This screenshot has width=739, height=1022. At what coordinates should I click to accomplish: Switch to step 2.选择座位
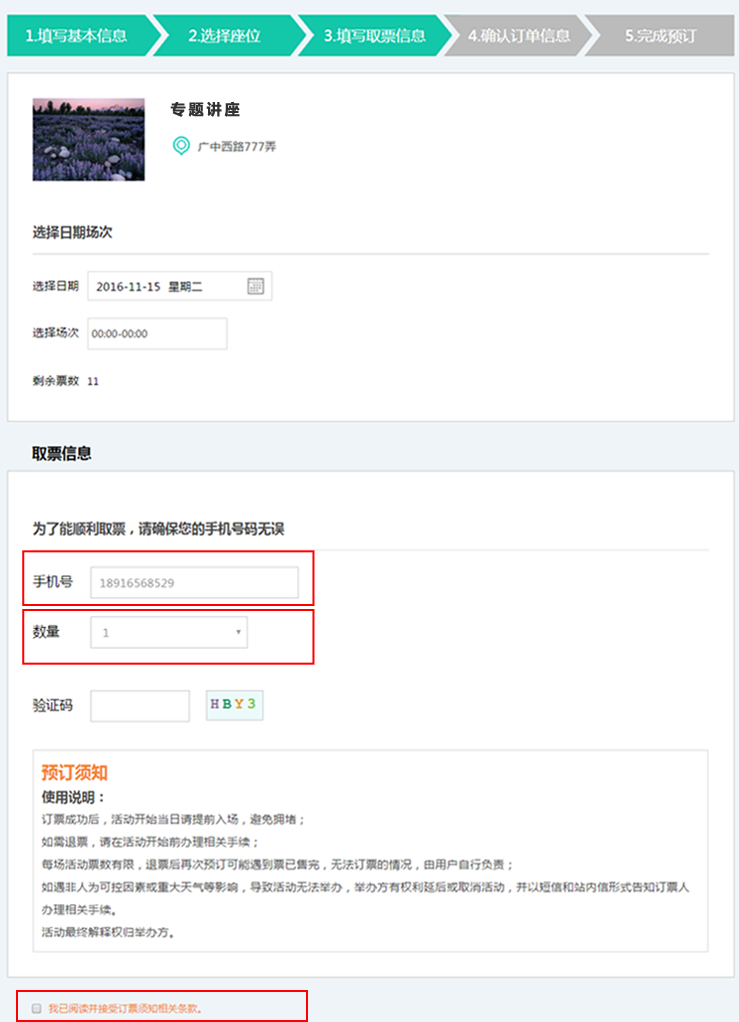(x=225, y=36)
